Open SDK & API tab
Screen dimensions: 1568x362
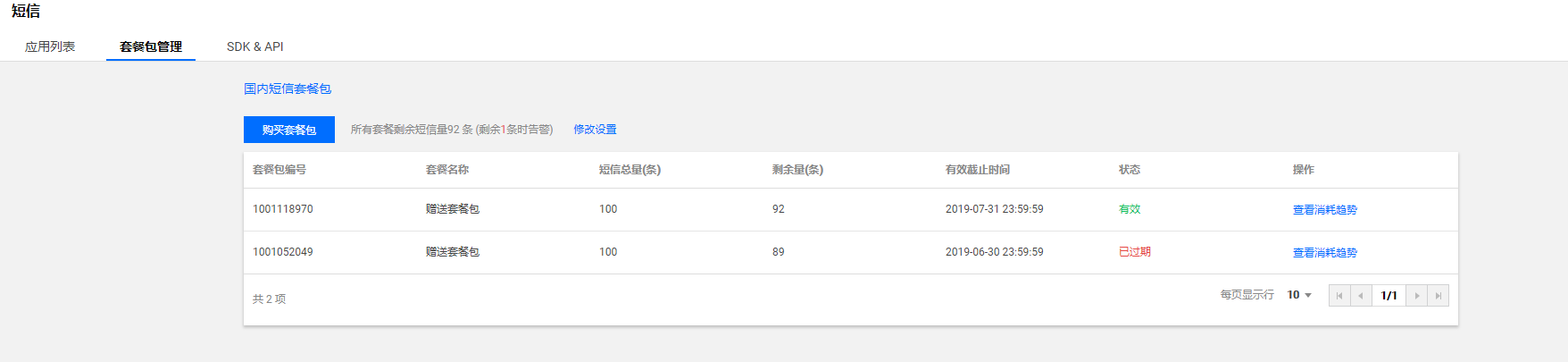(x=255, y=46)
